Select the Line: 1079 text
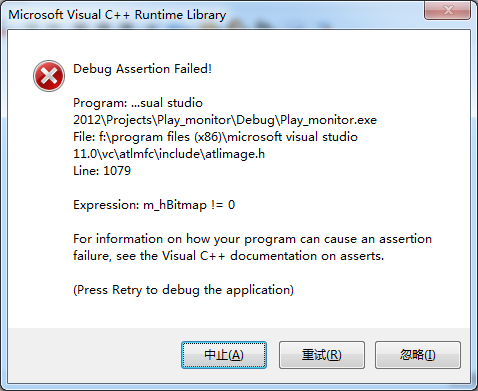Viewport: 478px width, 391px height. 102,171
